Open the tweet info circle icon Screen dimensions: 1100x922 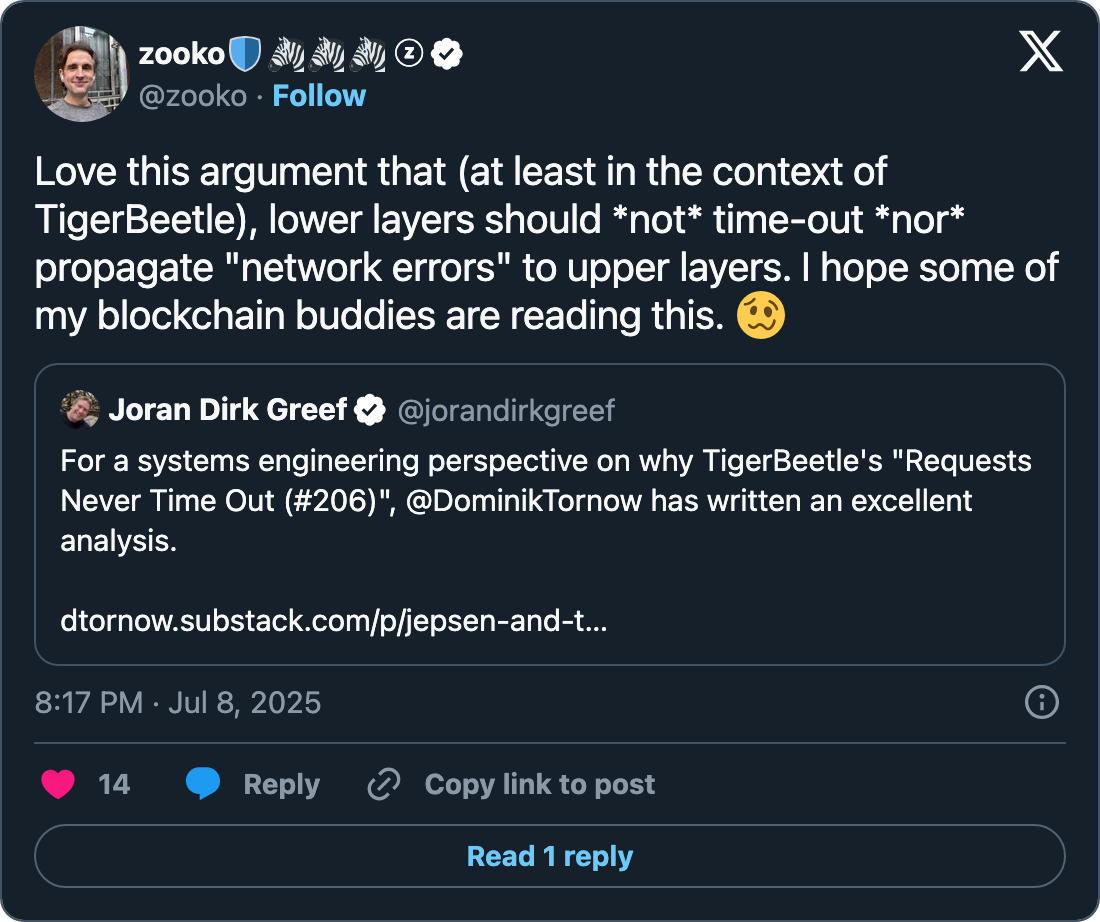click(x=1042, y=702)
